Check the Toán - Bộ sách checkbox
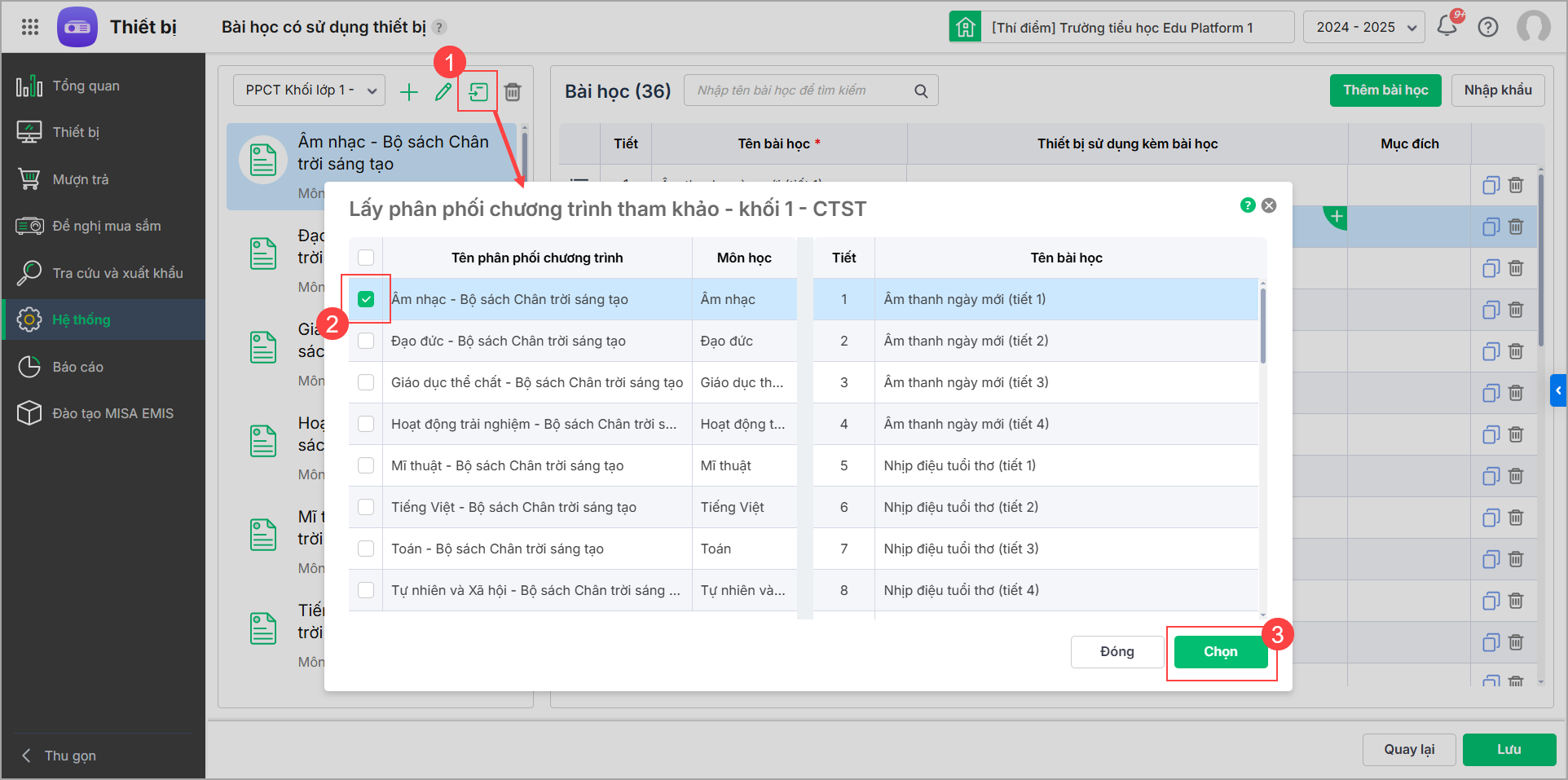Screen dimensions: 1568x780 [366, 549]
